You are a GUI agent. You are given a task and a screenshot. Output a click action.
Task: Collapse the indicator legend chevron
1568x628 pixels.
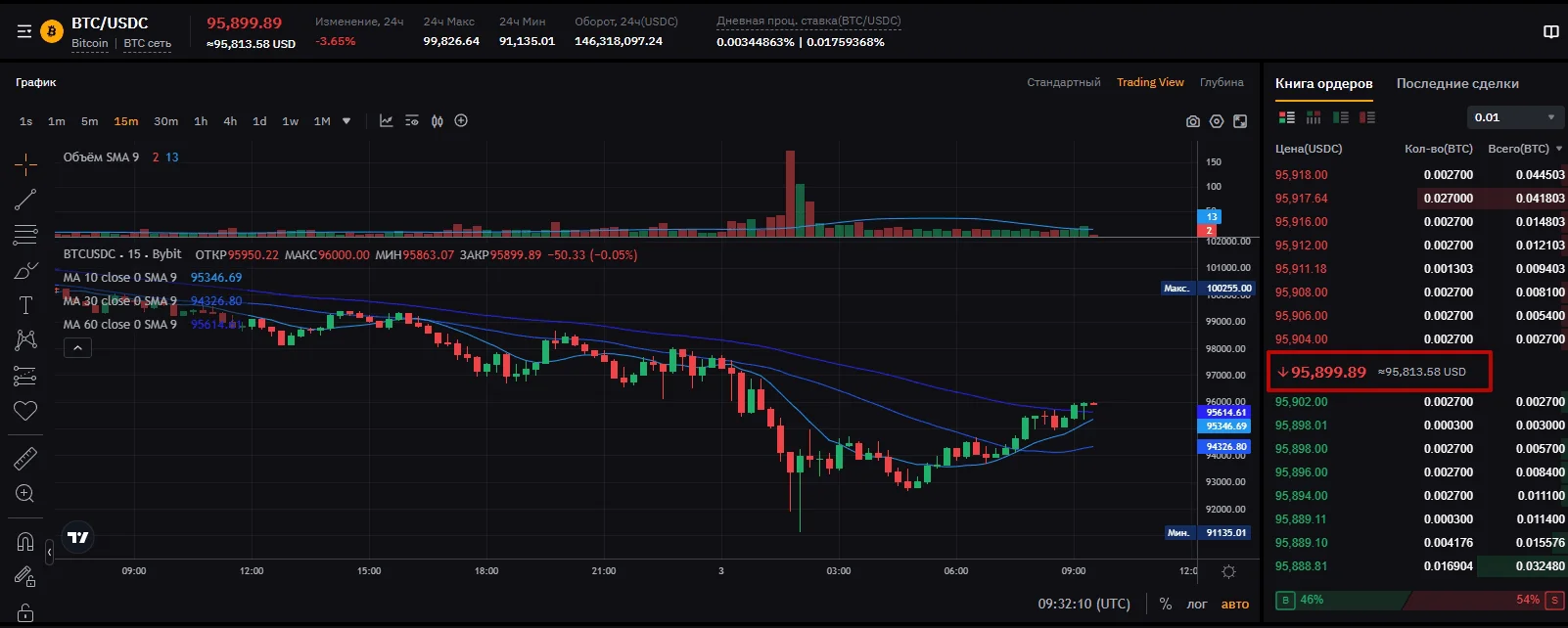[x=77, y=347]
